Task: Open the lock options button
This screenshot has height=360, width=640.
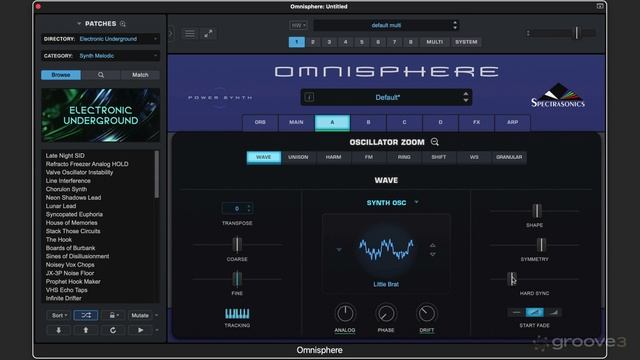Action: [112, 315]
